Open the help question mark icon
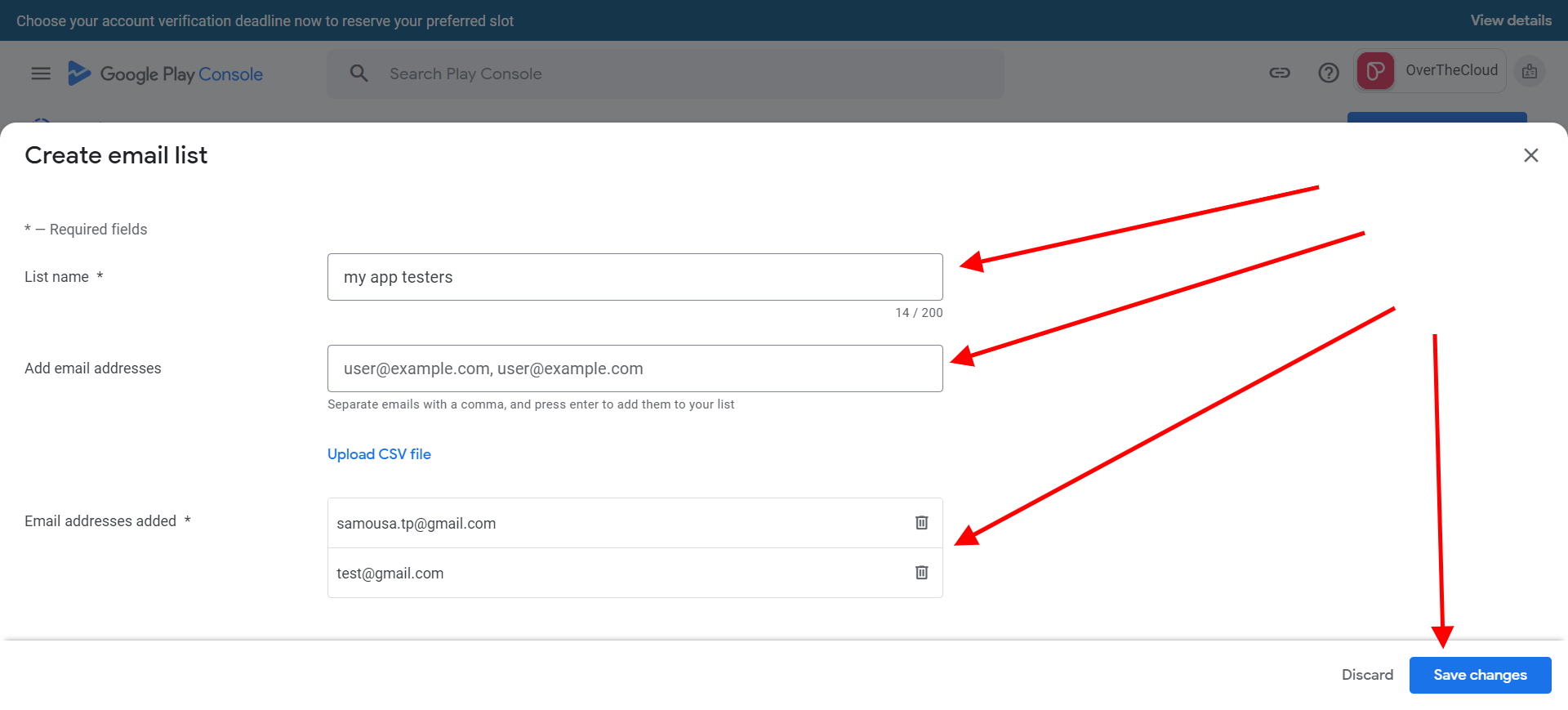The image size is (1568, 710). [x=1328, y=73]
